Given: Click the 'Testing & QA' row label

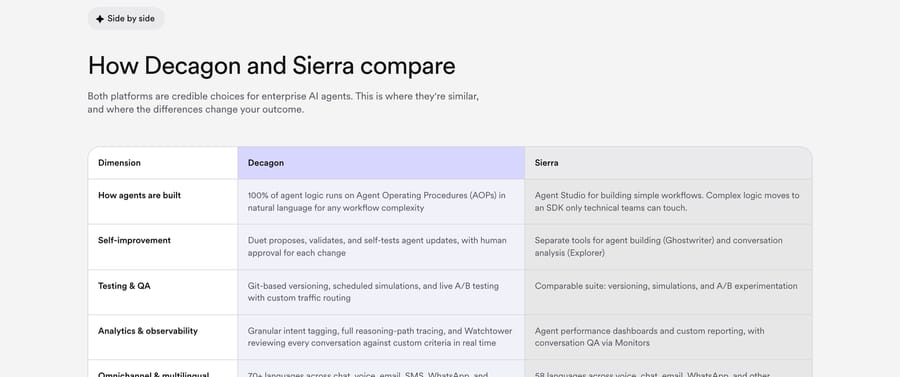Looking at the screenshot, I should tap(124, 286).
